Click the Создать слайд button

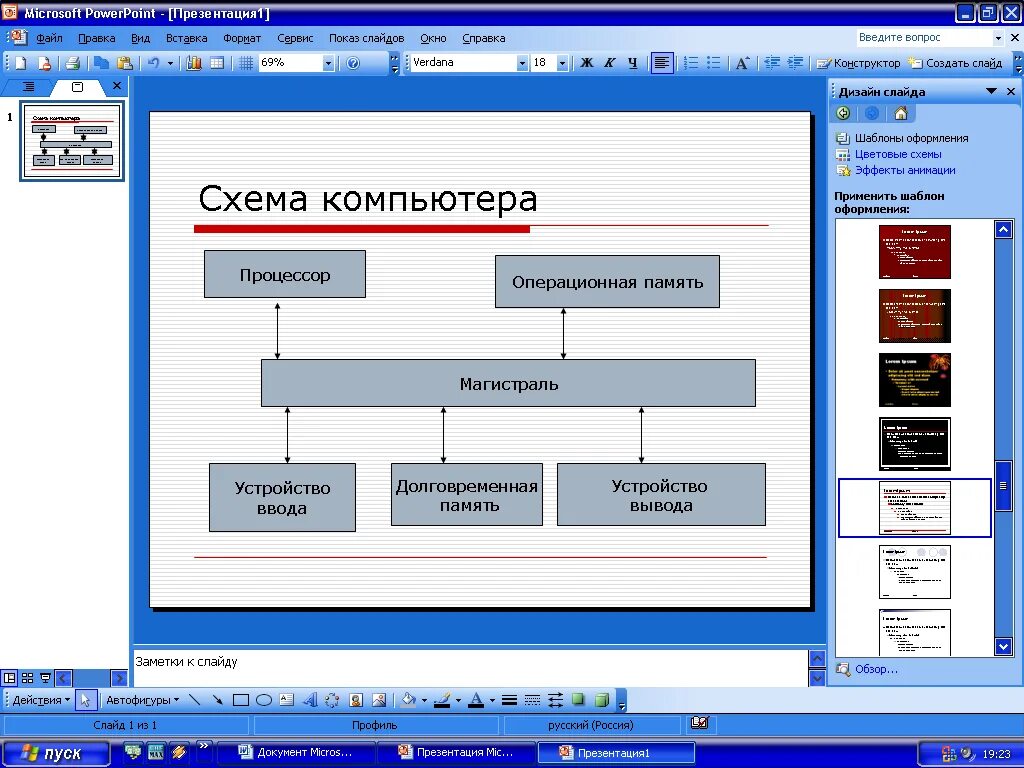955,63
